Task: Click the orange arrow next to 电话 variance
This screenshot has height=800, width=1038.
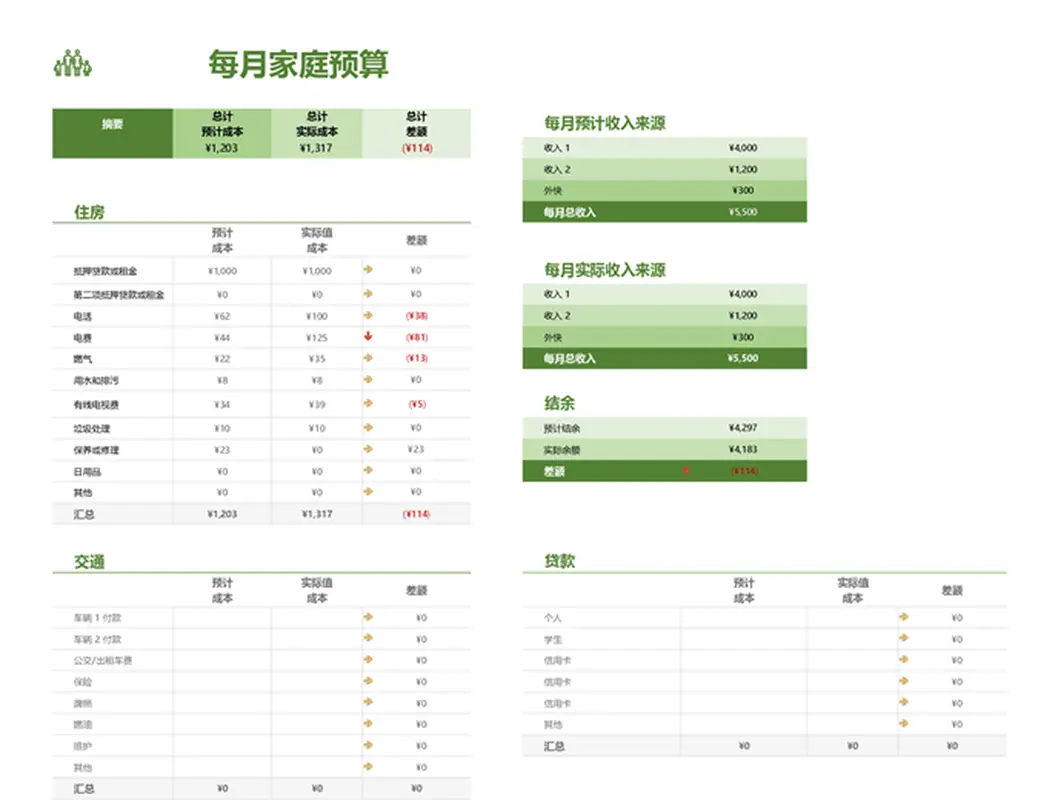Action: [x=369, y=315]
